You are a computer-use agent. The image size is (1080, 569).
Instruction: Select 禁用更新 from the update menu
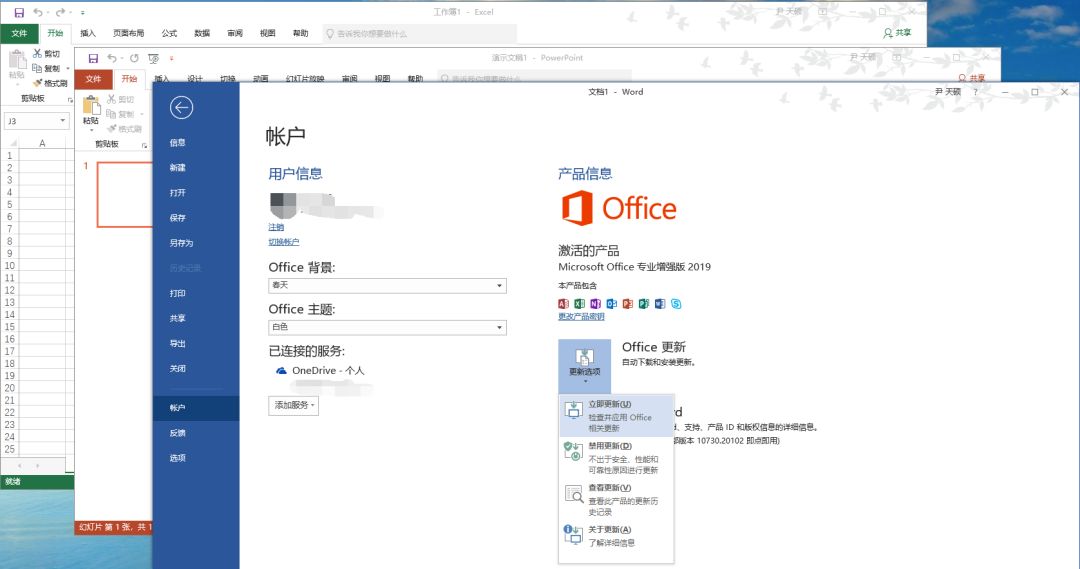pos(616,457)
